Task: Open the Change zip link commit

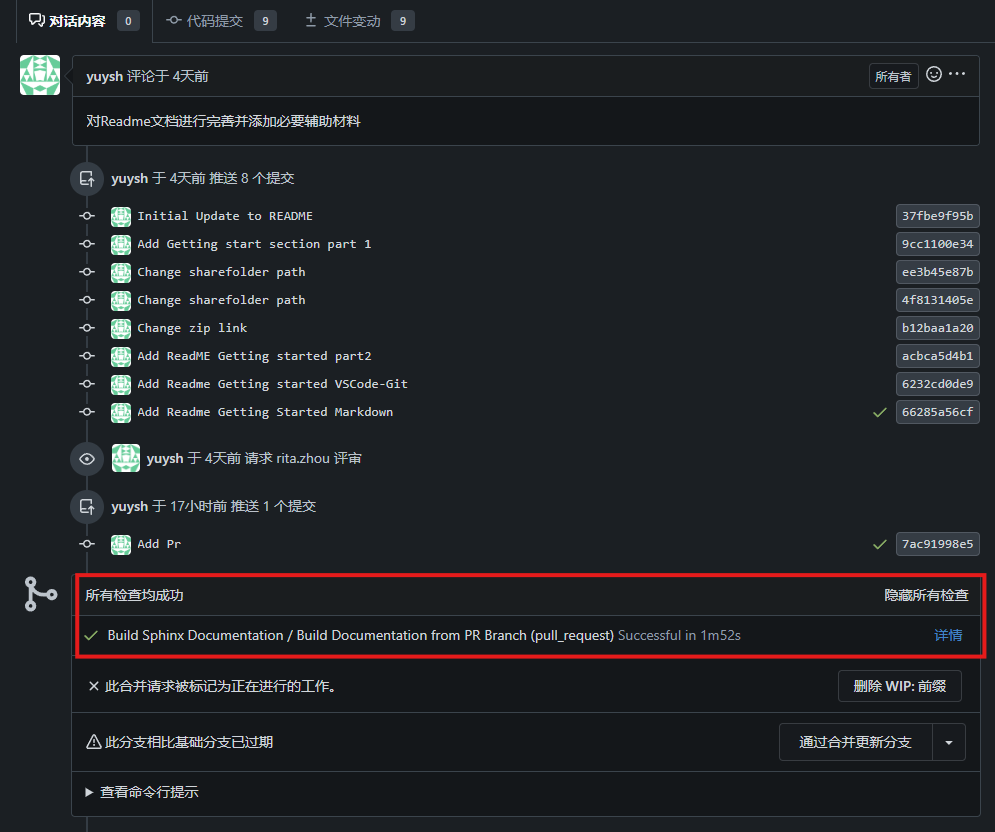Action: tap(192, 327)
